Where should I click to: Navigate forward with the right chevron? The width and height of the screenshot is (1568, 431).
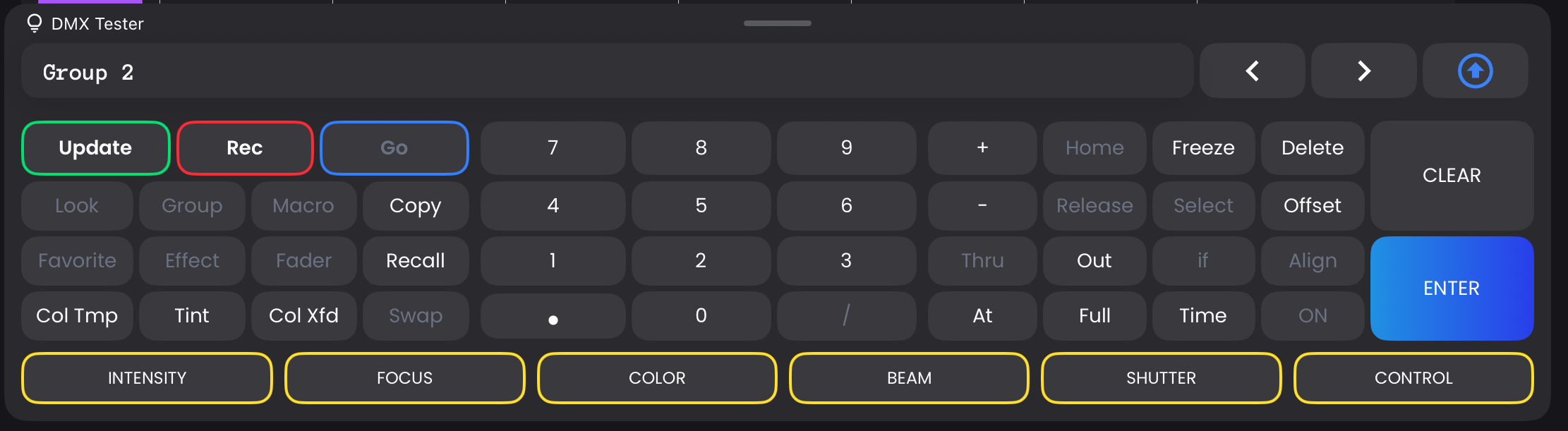point(1363,71)
